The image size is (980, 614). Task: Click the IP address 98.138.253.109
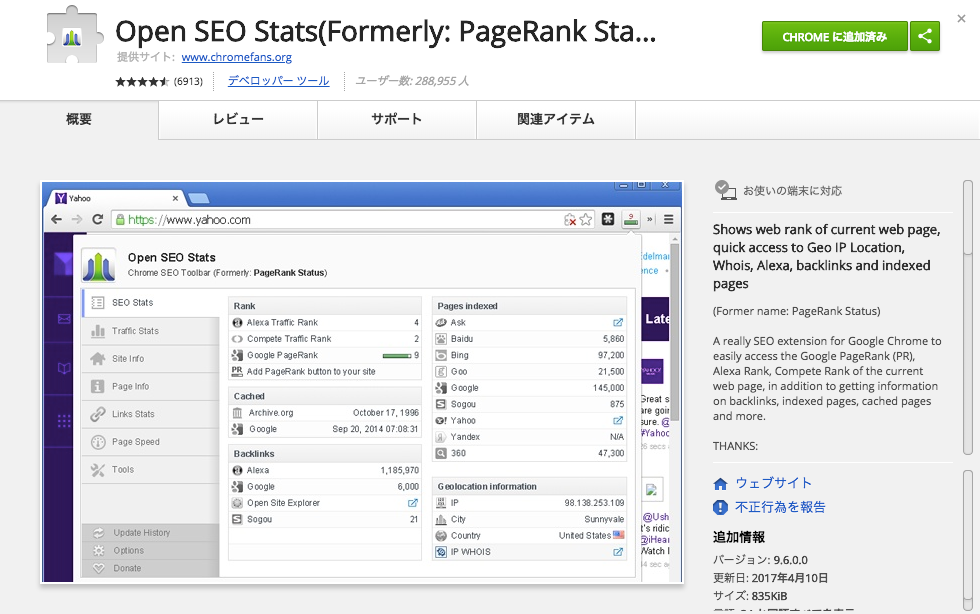tap(594, 503)
